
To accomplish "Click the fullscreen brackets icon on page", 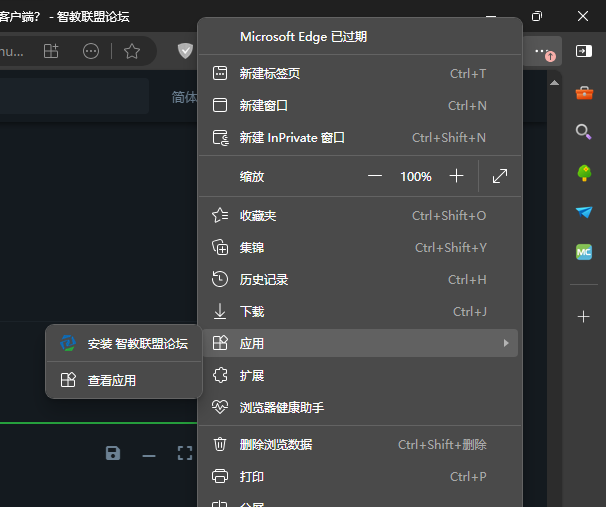I will point(185,453).
